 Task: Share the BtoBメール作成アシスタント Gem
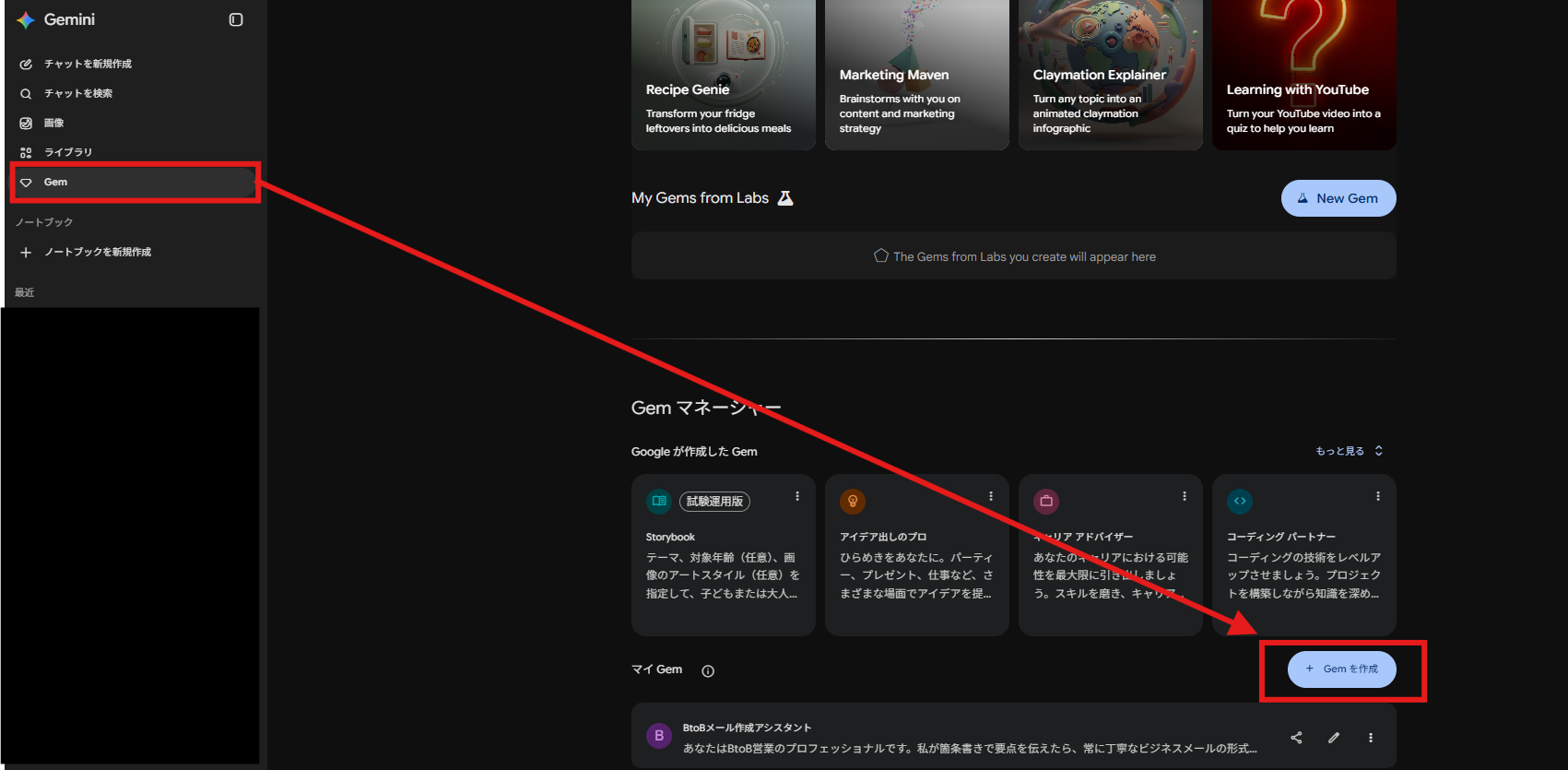[1296, 738]
